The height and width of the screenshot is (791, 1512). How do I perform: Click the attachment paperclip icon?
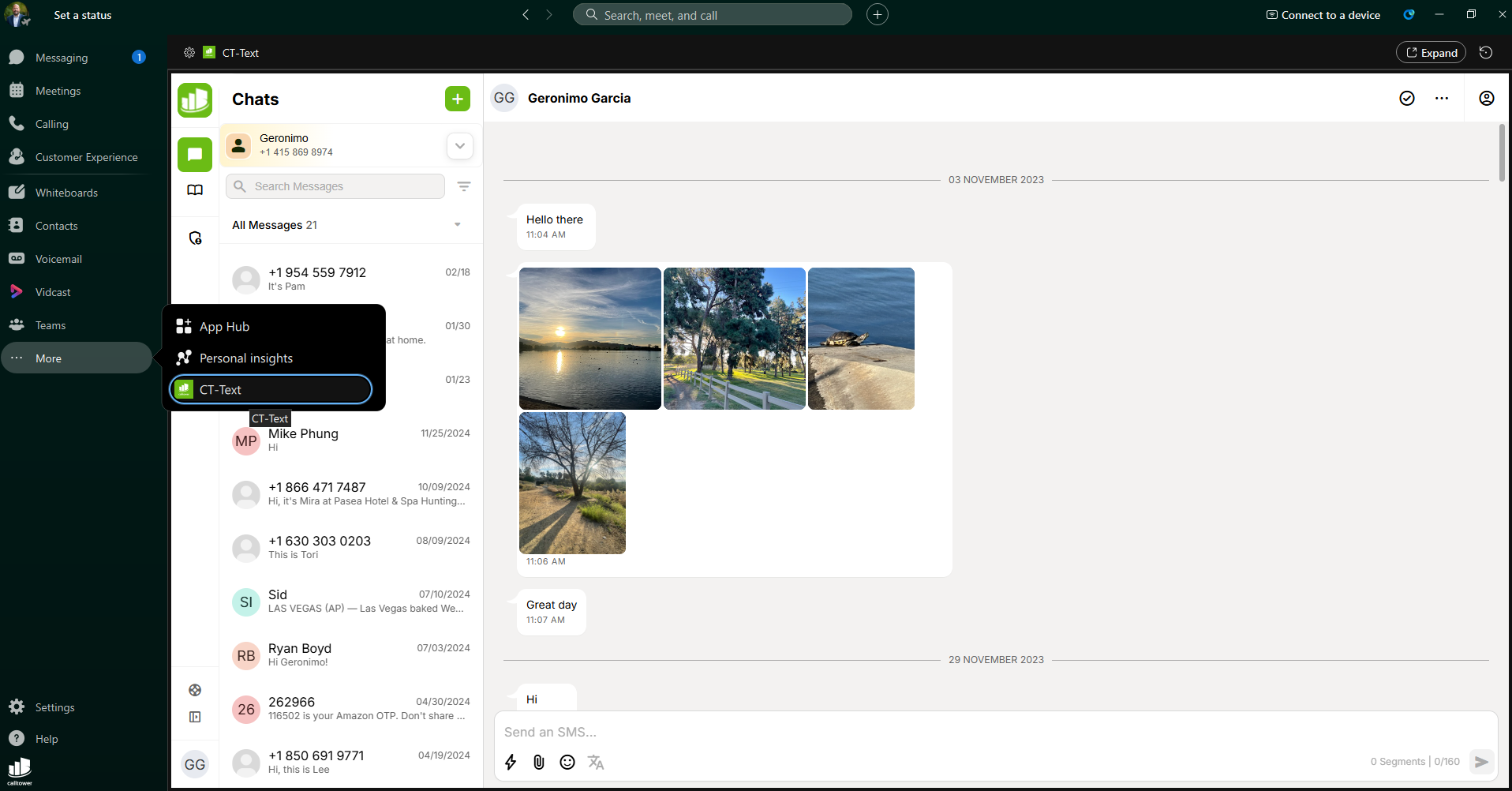[539, 762]
